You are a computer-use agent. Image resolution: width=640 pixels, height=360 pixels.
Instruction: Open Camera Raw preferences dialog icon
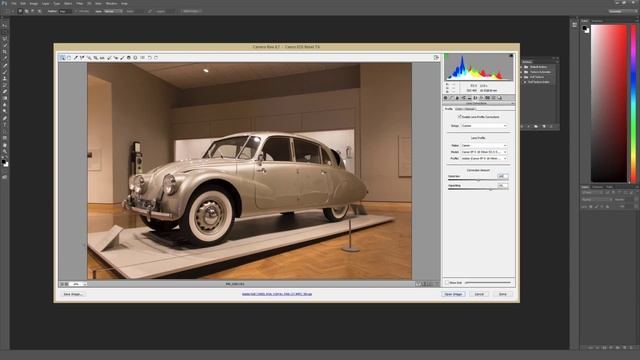[x=142, y=58]
